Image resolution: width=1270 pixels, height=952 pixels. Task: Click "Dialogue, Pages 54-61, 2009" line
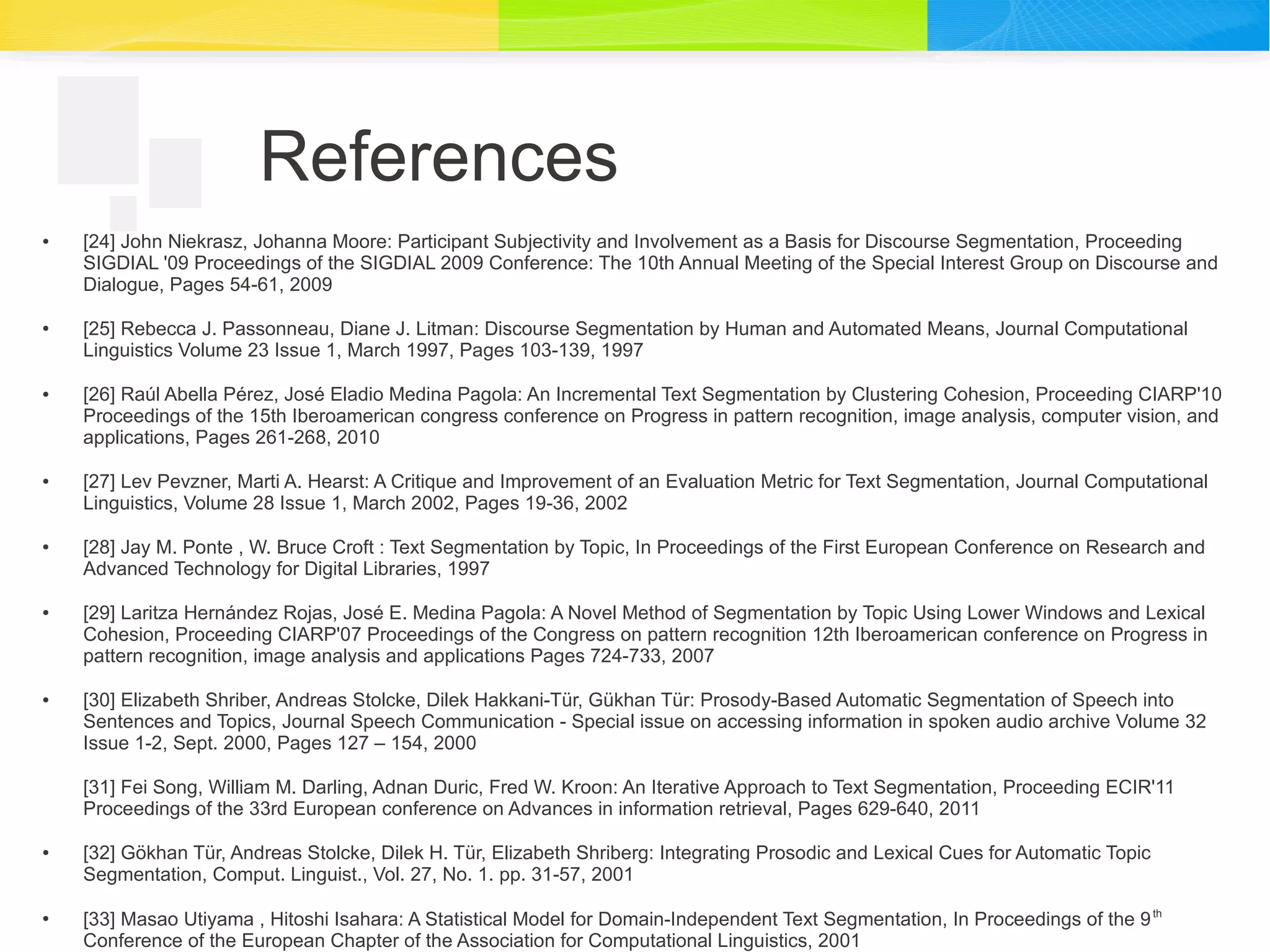pyautogui.click(x=208, y=285)
